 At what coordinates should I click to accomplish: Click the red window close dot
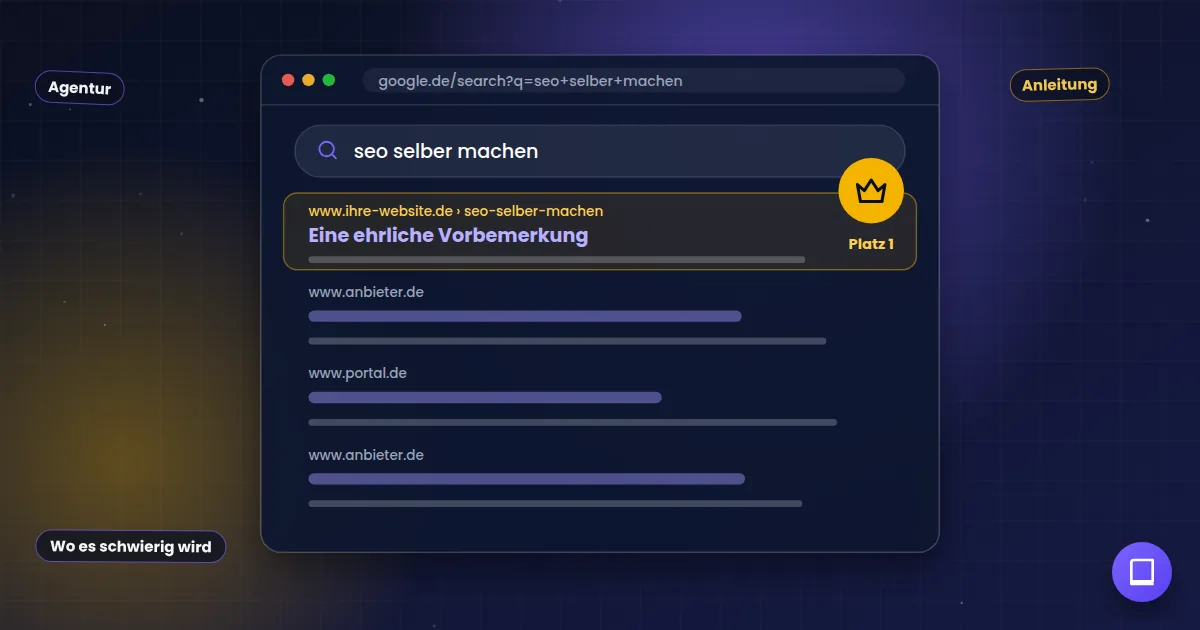point(288,80)
